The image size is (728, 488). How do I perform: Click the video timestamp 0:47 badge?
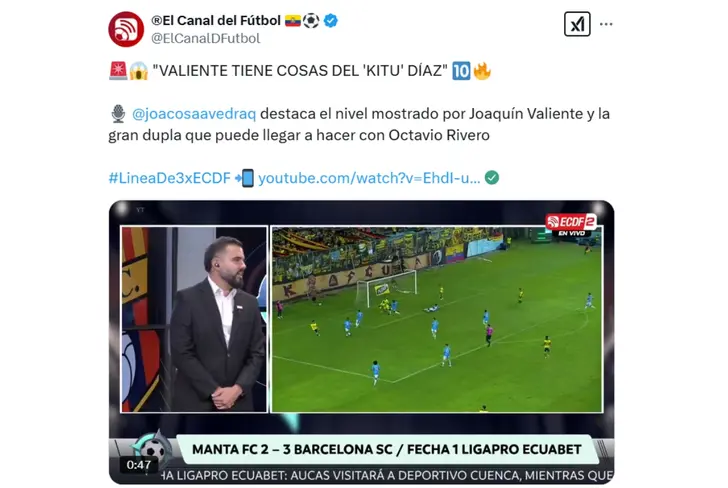point(138,465)
